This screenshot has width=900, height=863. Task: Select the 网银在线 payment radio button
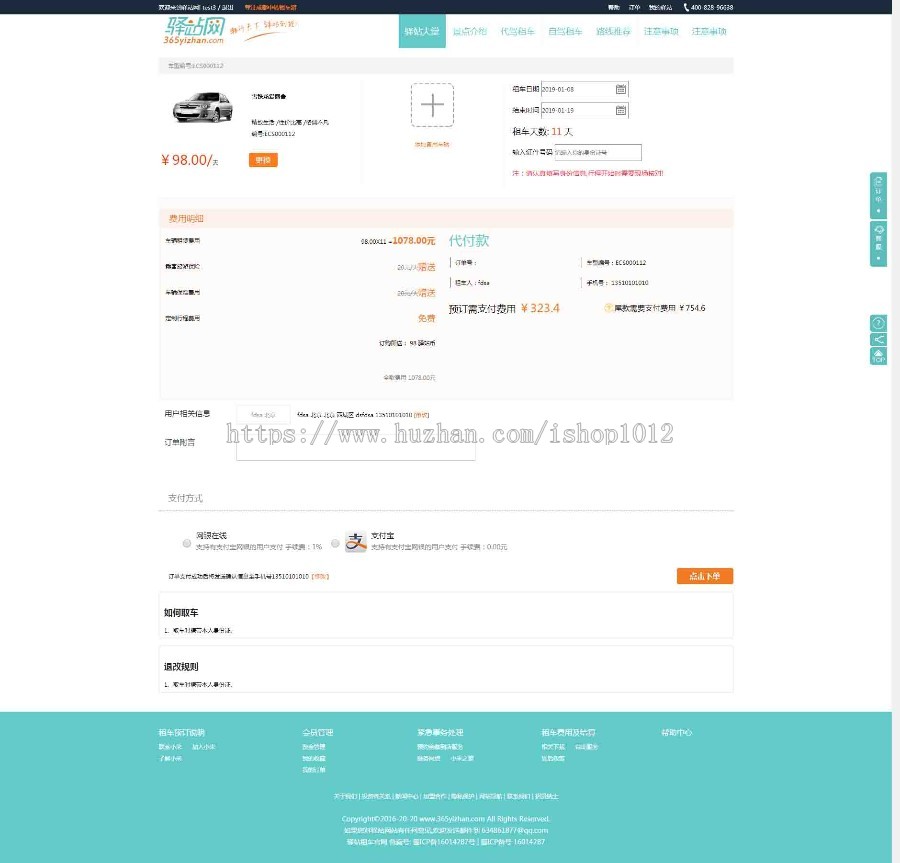(186, 544)
